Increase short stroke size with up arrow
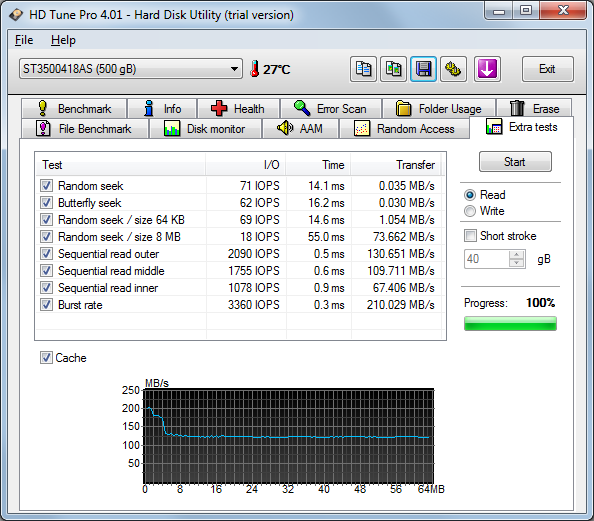594x521 pixels. [x=516, y=254]
